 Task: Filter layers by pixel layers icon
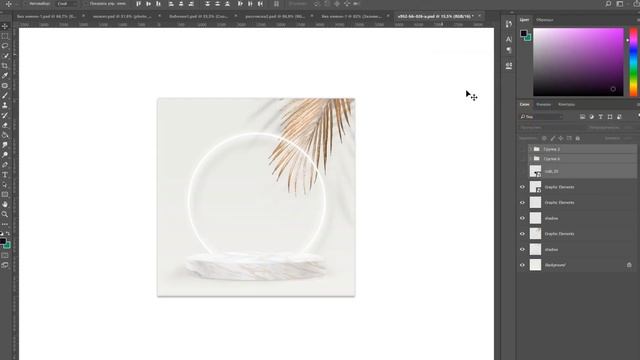pyautogui.click(x=582, y=117)
